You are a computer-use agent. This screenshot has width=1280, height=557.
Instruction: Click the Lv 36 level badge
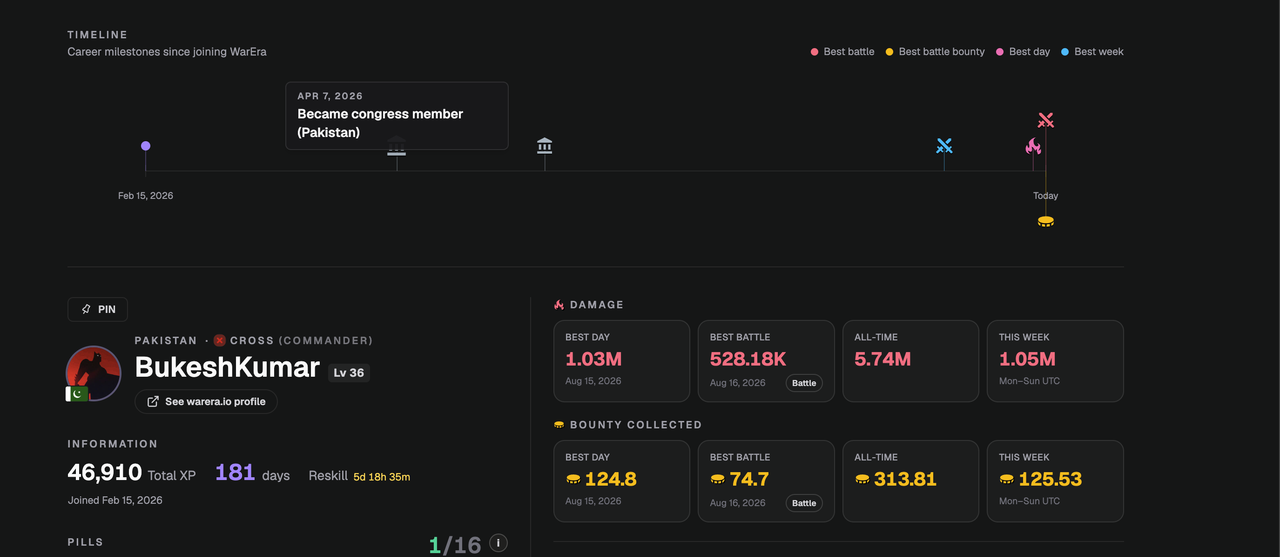coord(349,372)
